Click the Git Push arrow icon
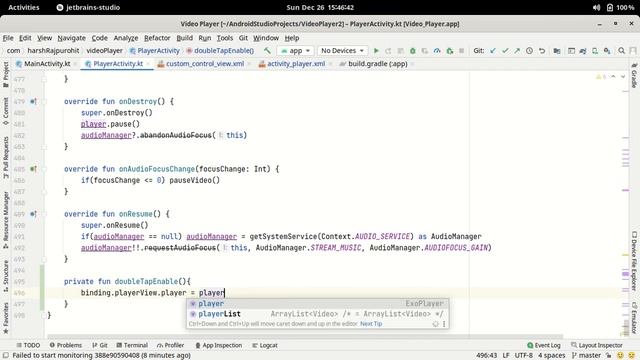 coord(517,51)
